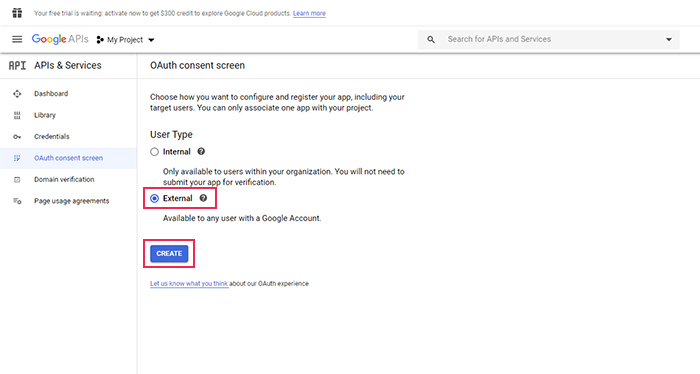
Task: Click the project hexagon icon beside My Project
Action: pyautogui.click(x=100, y=40)
